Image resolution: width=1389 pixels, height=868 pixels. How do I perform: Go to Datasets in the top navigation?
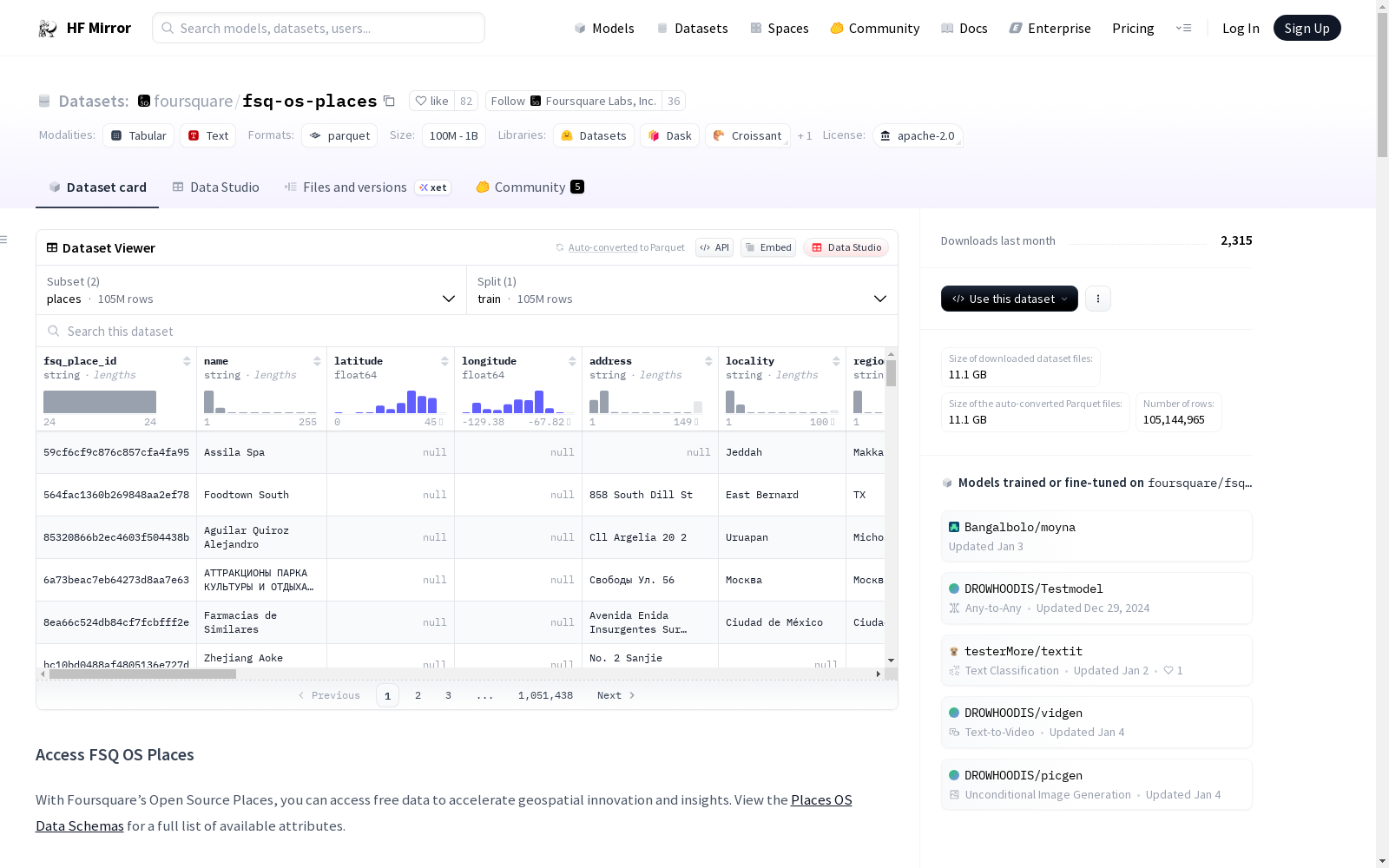click(x=692, y=29)
